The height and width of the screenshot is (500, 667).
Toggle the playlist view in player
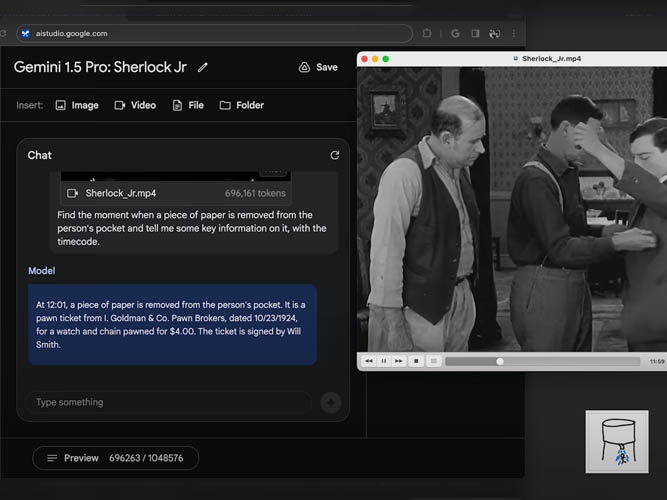(434, 361)
